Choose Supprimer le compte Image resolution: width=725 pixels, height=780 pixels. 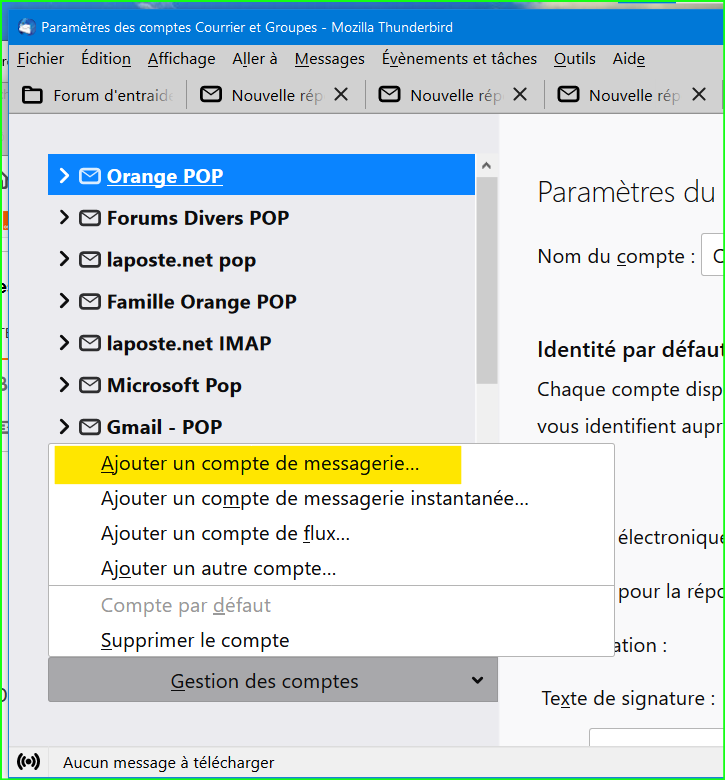click(331, 640)
